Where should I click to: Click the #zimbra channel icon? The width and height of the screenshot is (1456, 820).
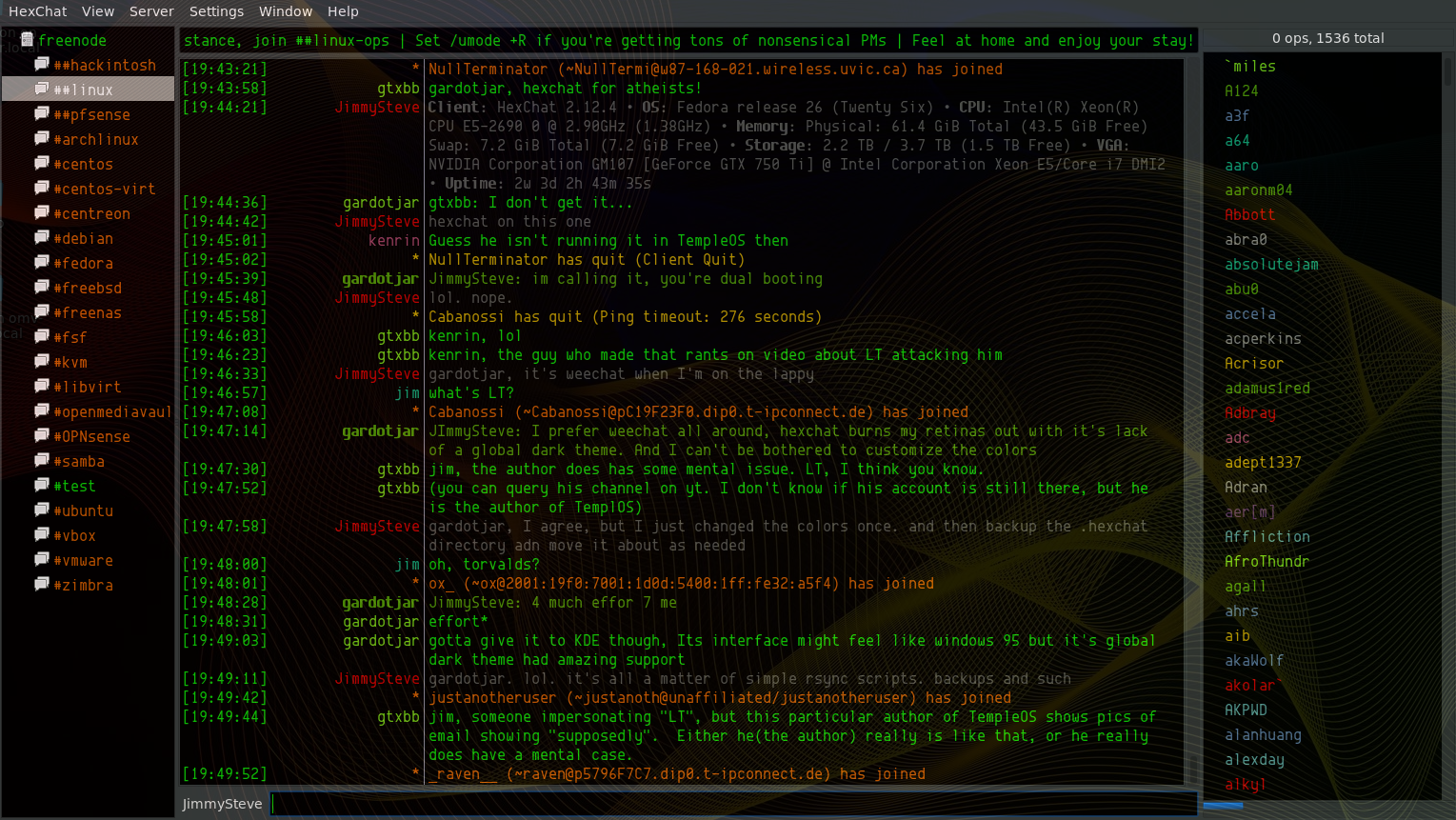pyautogui.click(x=42, y=584)
